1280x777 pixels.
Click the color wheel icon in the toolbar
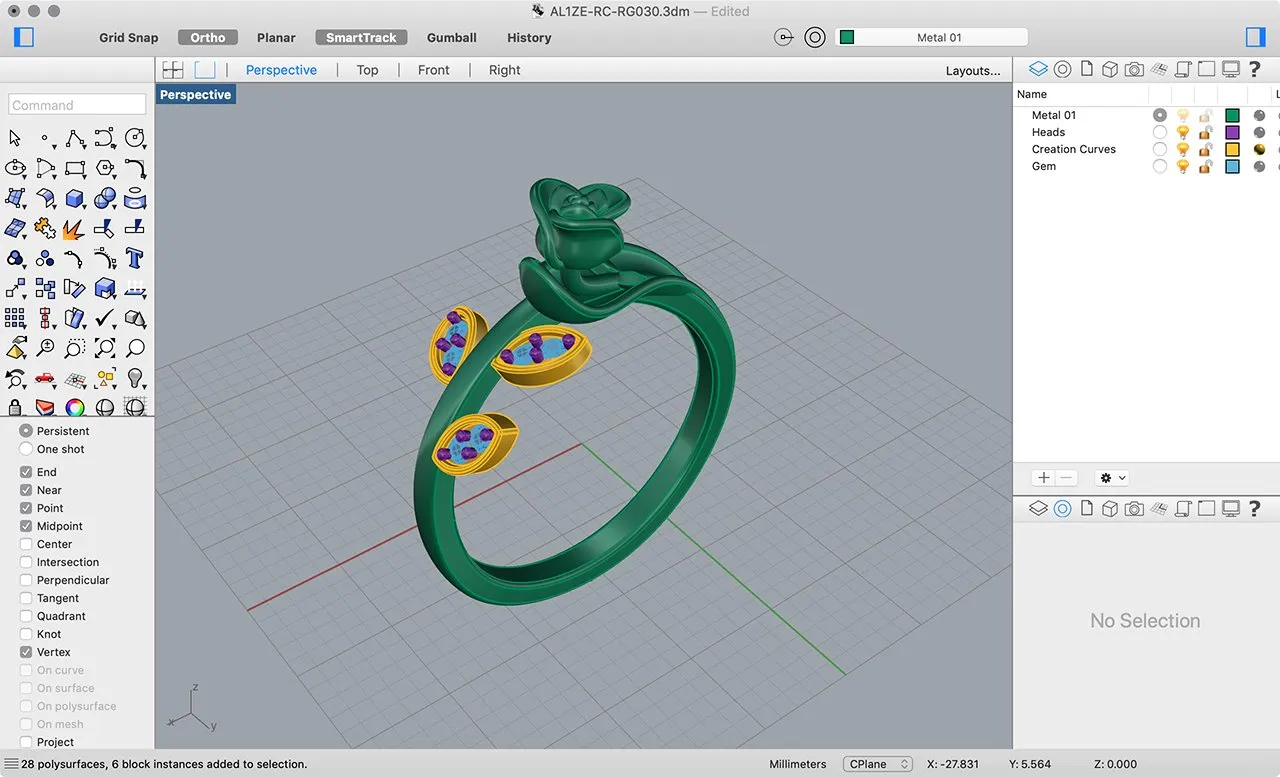[75, 407]
